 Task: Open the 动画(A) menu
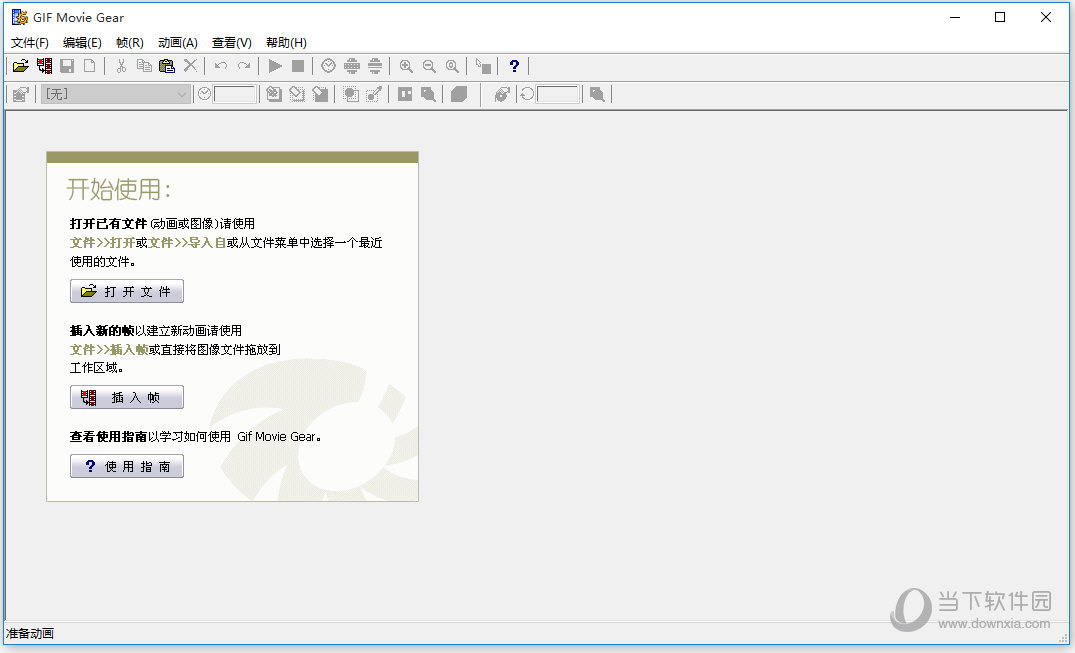click(178, 43)
